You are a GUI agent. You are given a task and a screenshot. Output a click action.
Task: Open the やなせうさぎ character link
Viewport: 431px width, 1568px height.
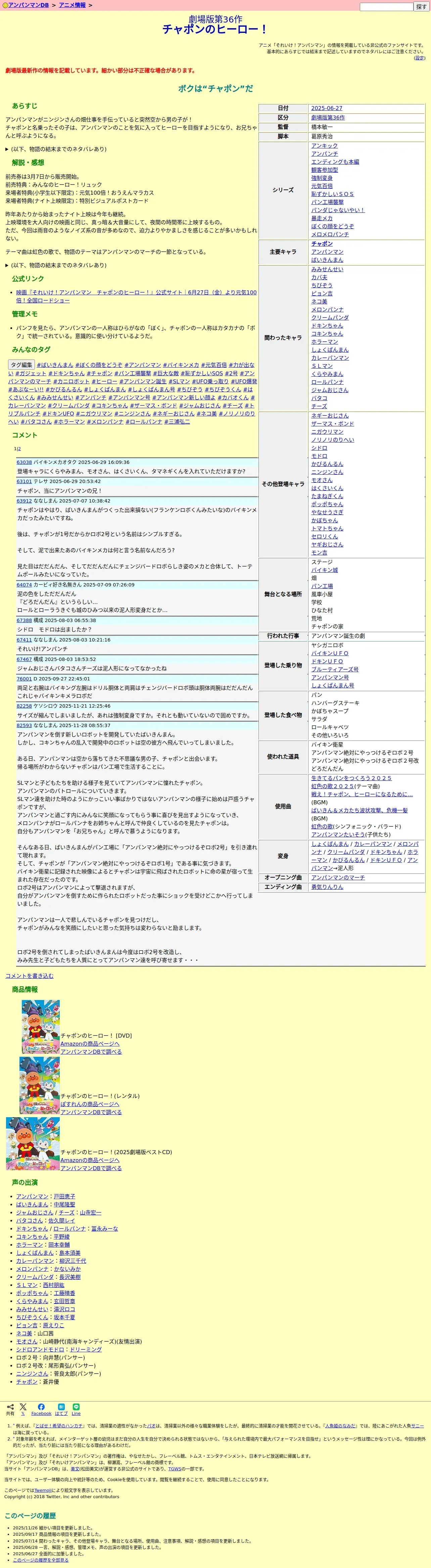coord(327,512)
